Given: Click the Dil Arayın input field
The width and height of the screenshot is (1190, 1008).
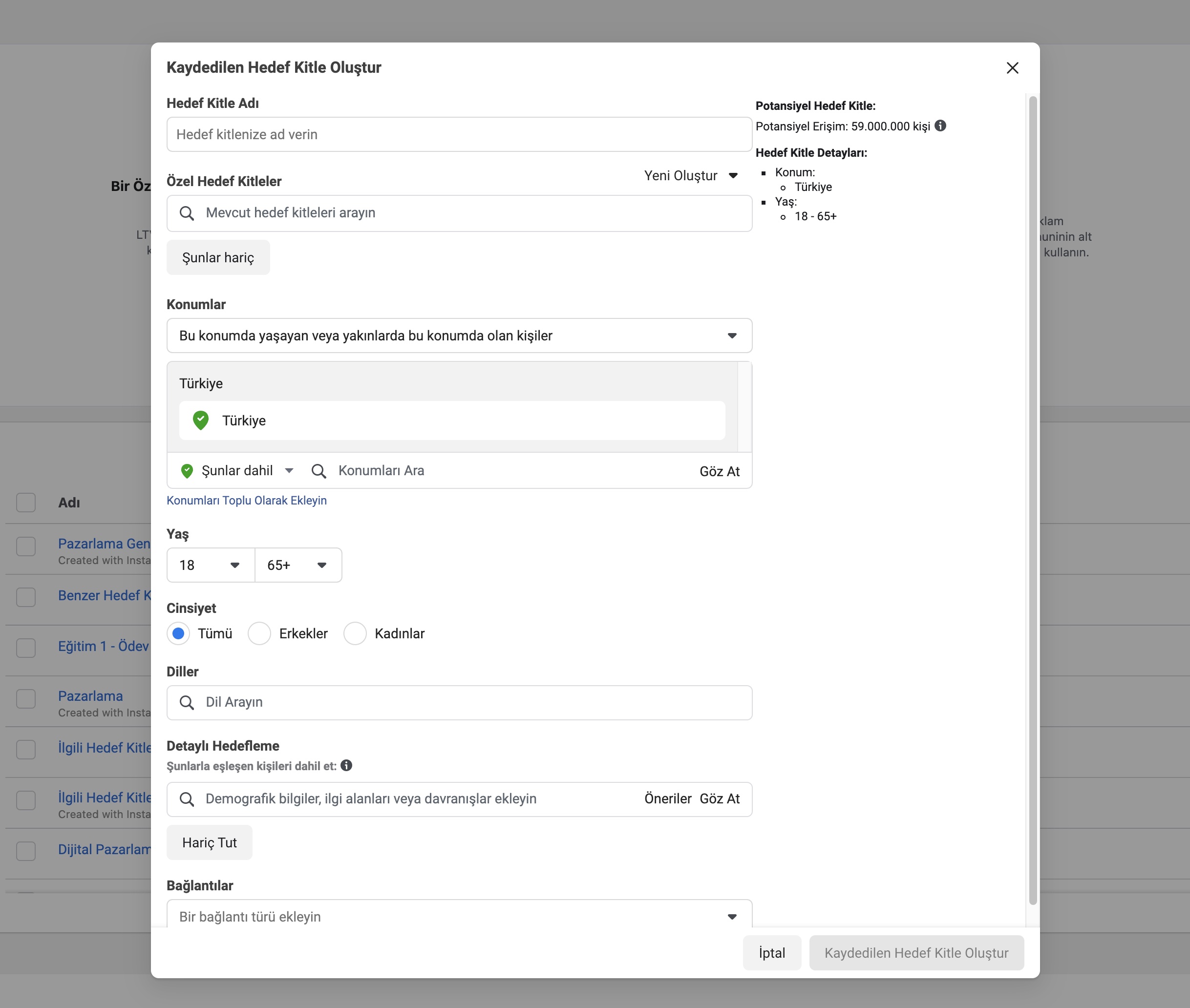Looking at the screenshot, I should tap(459, 702).
